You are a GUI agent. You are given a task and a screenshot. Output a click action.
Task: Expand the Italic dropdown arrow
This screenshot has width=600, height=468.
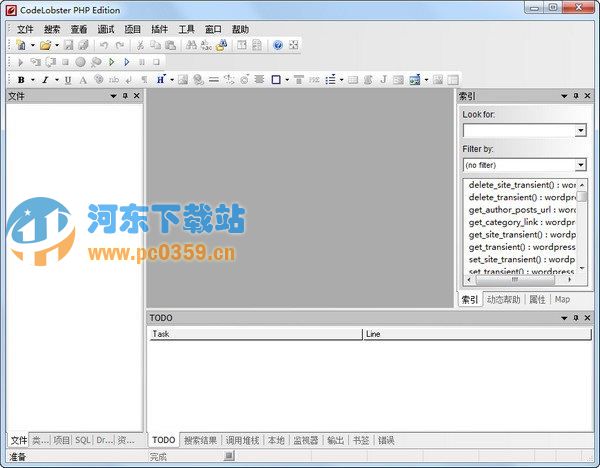point(57,80)
